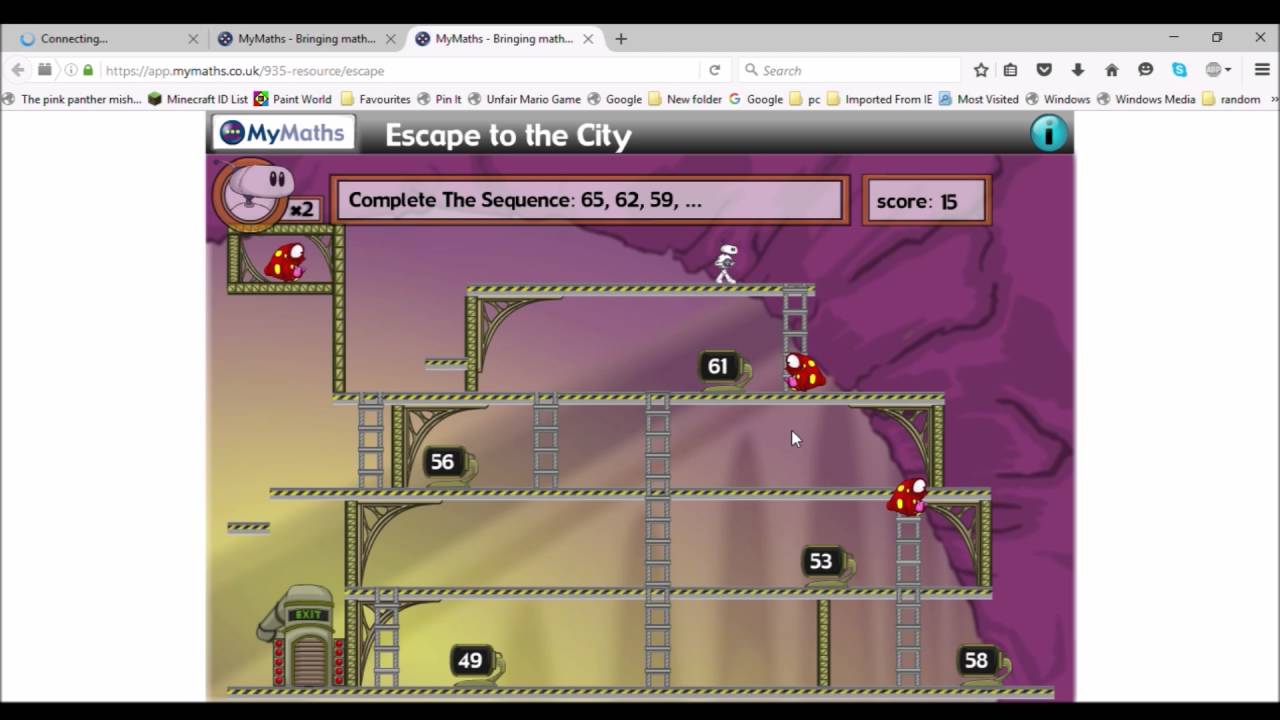This screenshot has height=720, width=1280.
Task: Close the second MyMaths tab
Action: pyautogui.click(x=390, y=39)
